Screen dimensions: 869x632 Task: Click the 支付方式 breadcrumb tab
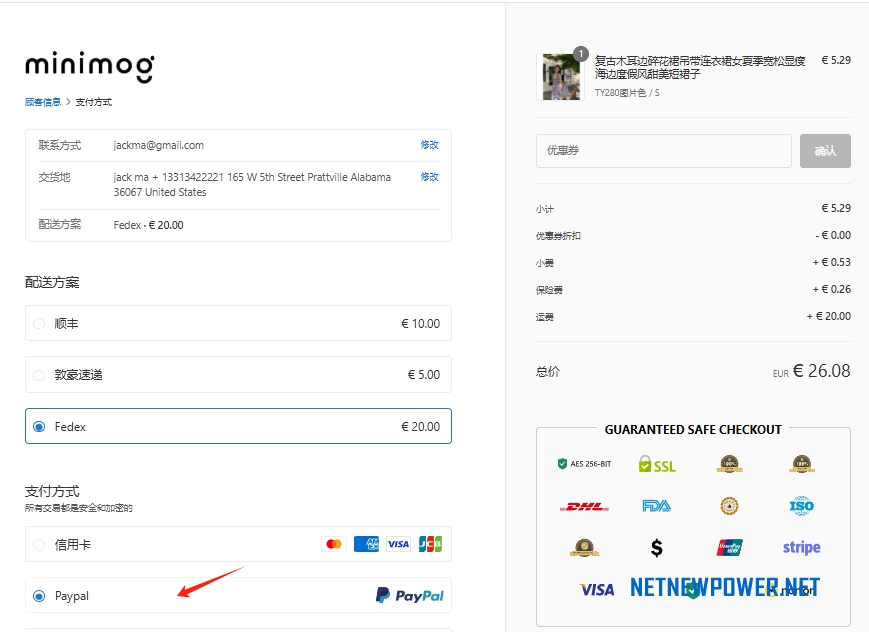click(x=94, y=102)
